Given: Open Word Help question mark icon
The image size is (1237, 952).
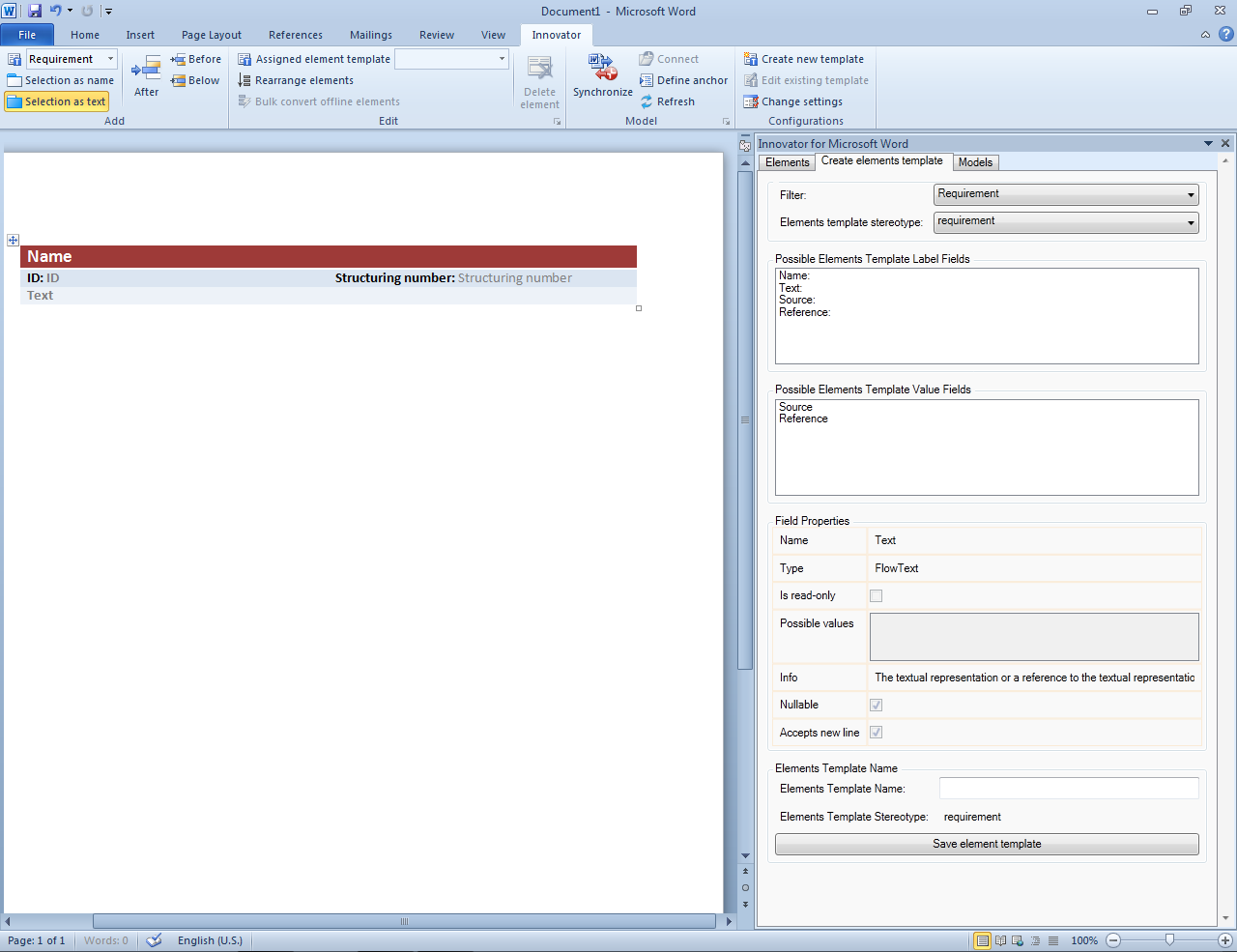Looking at the screenshot, I should click(1225, 34).
